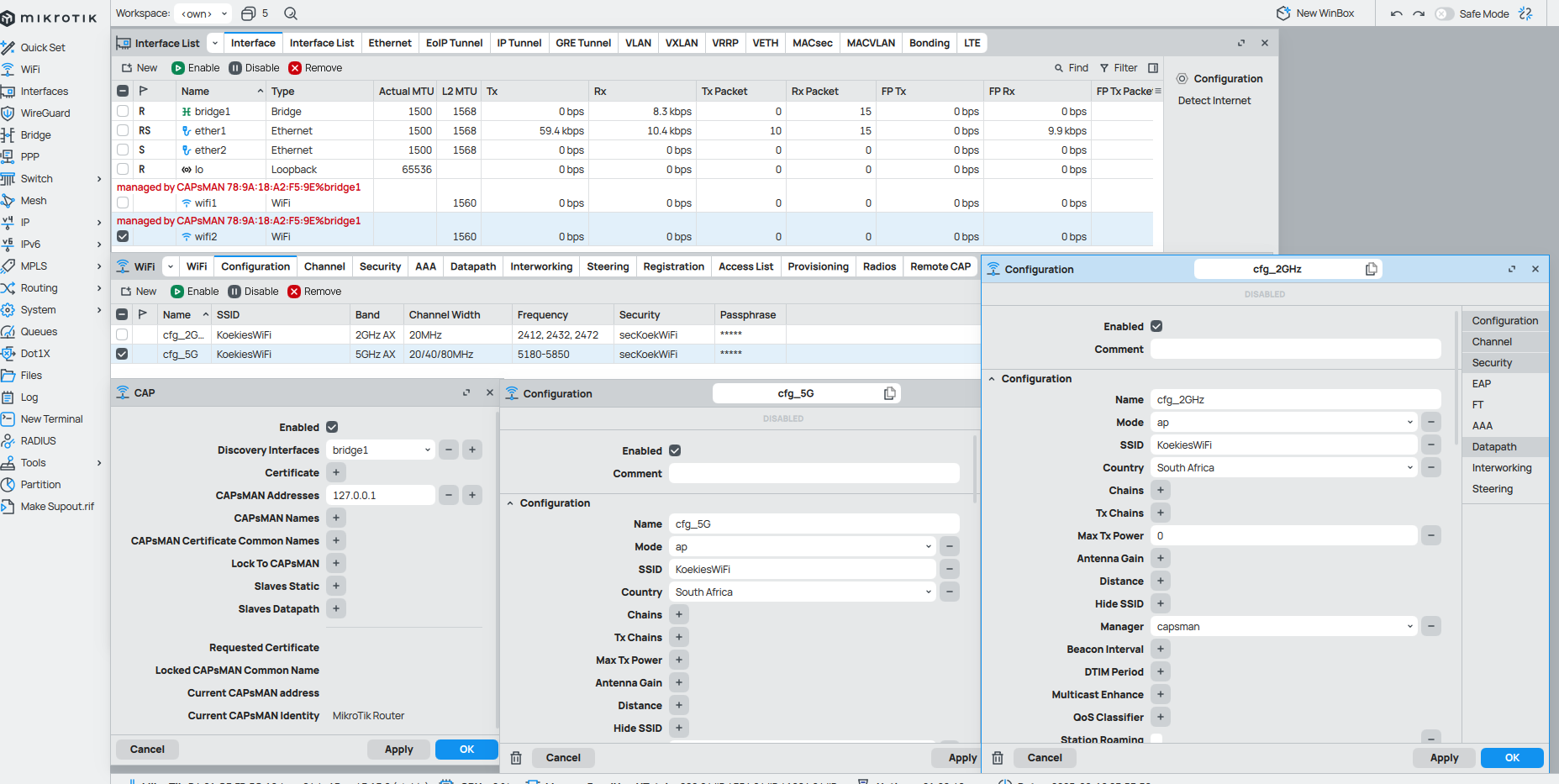Open the WireGuard-adjacent VLAN tab
The width and height of the screenshot is (1559, 784).
(638, 43)
